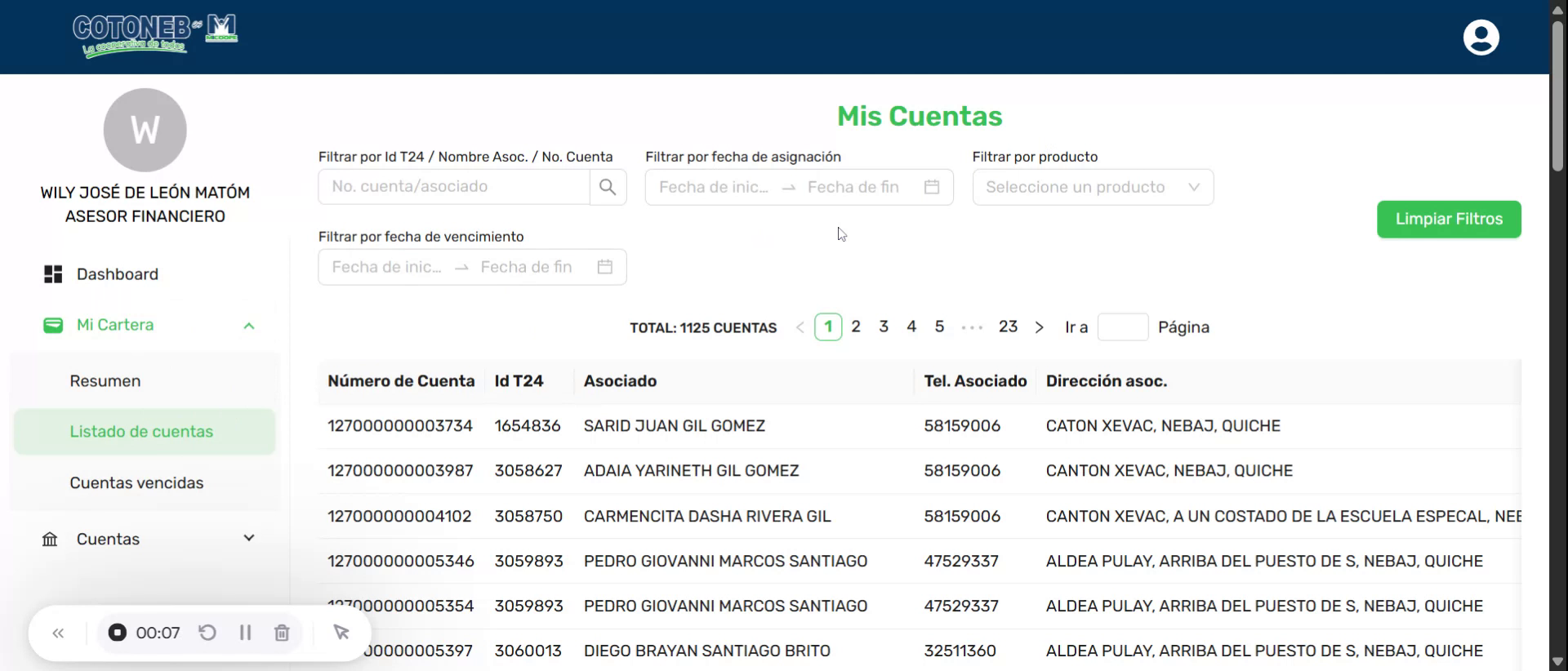The width and height of the screenshot is (1568, 671).
Task: Click the COTONEB logo
Action: (155, 36)
